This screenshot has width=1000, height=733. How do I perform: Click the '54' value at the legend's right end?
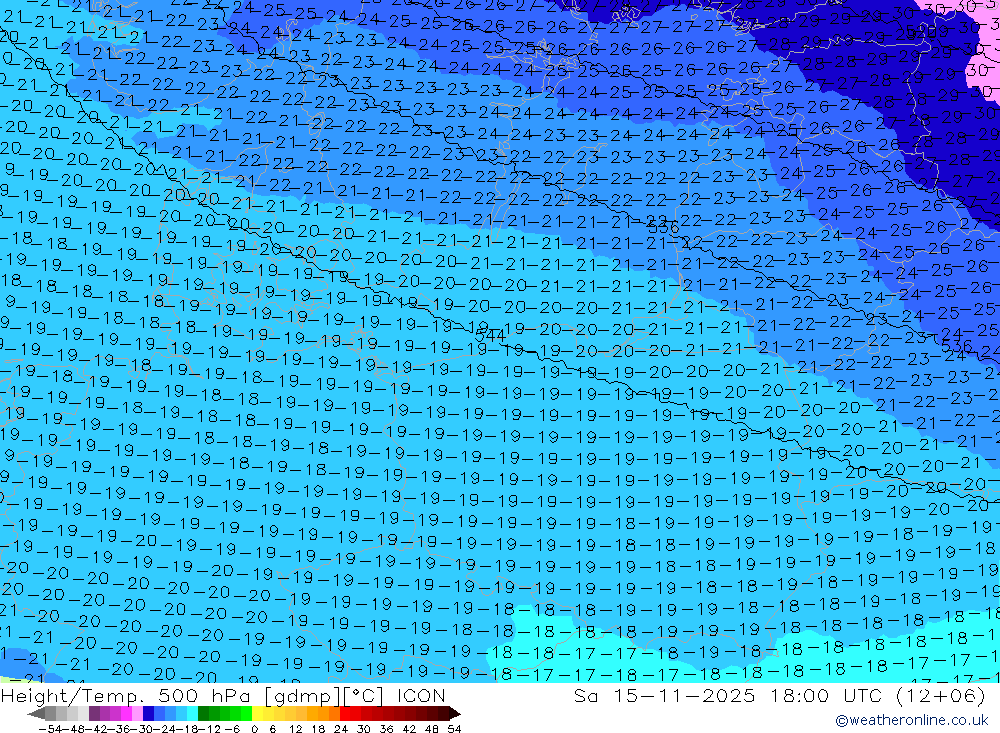[454, 729]
